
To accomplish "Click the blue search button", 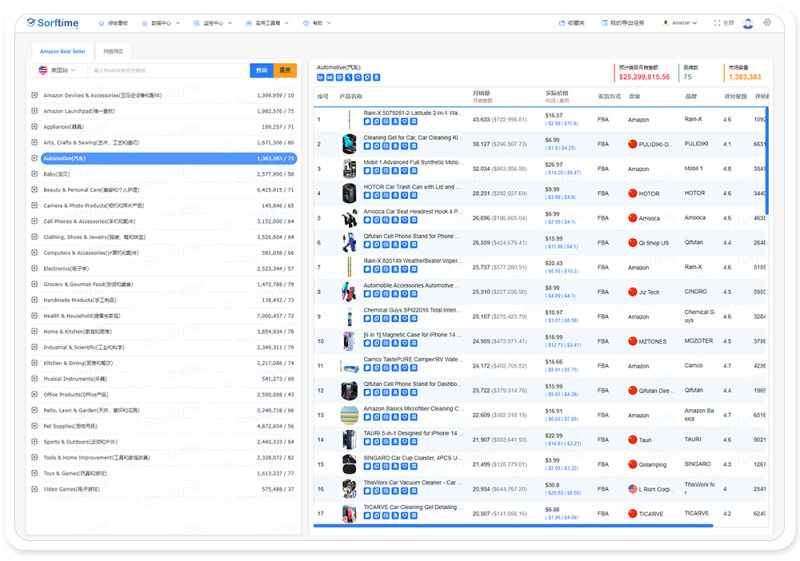I will [x=262, y=71].
